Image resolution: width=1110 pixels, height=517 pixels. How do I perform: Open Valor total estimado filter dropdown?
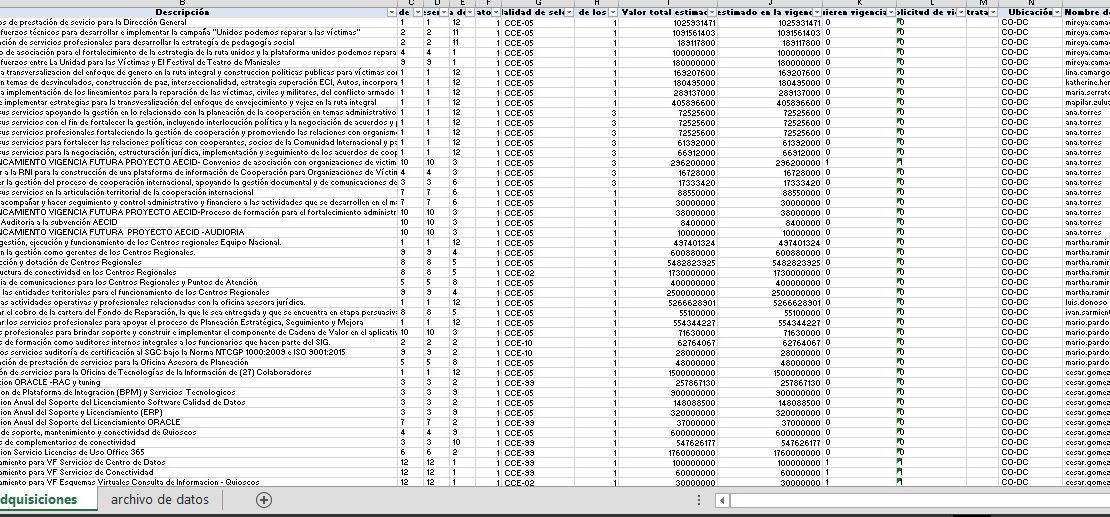tap(711, 13)
